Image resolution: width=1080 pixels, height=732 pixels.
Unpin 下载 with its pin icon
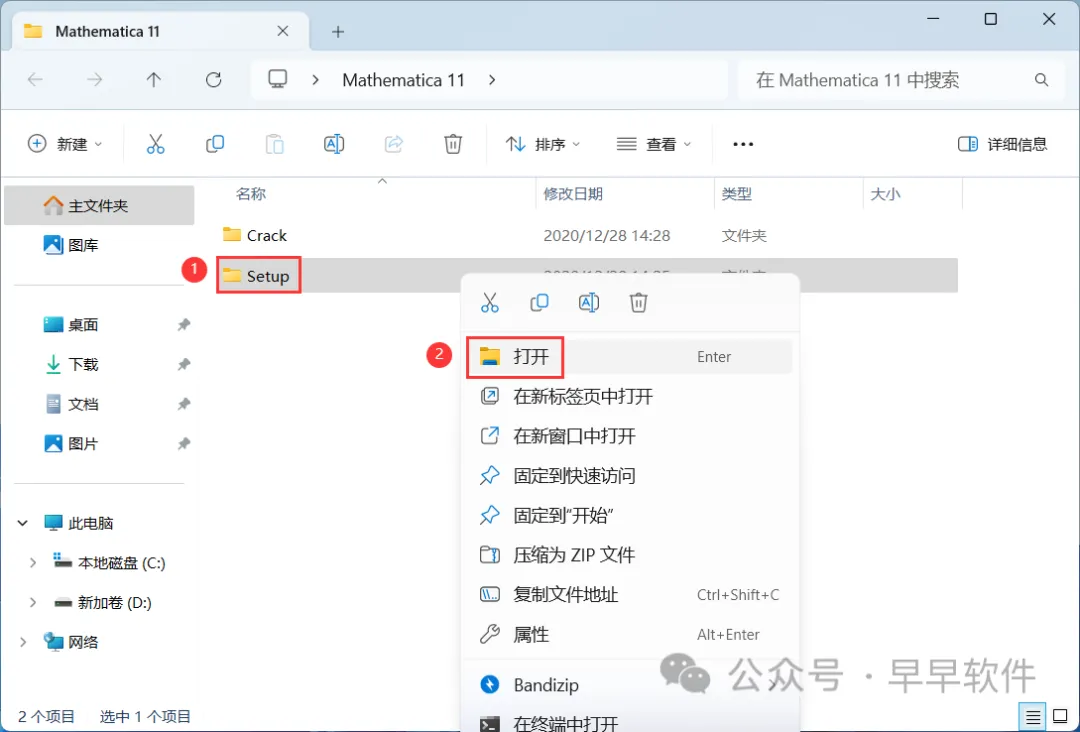point(183,364)
